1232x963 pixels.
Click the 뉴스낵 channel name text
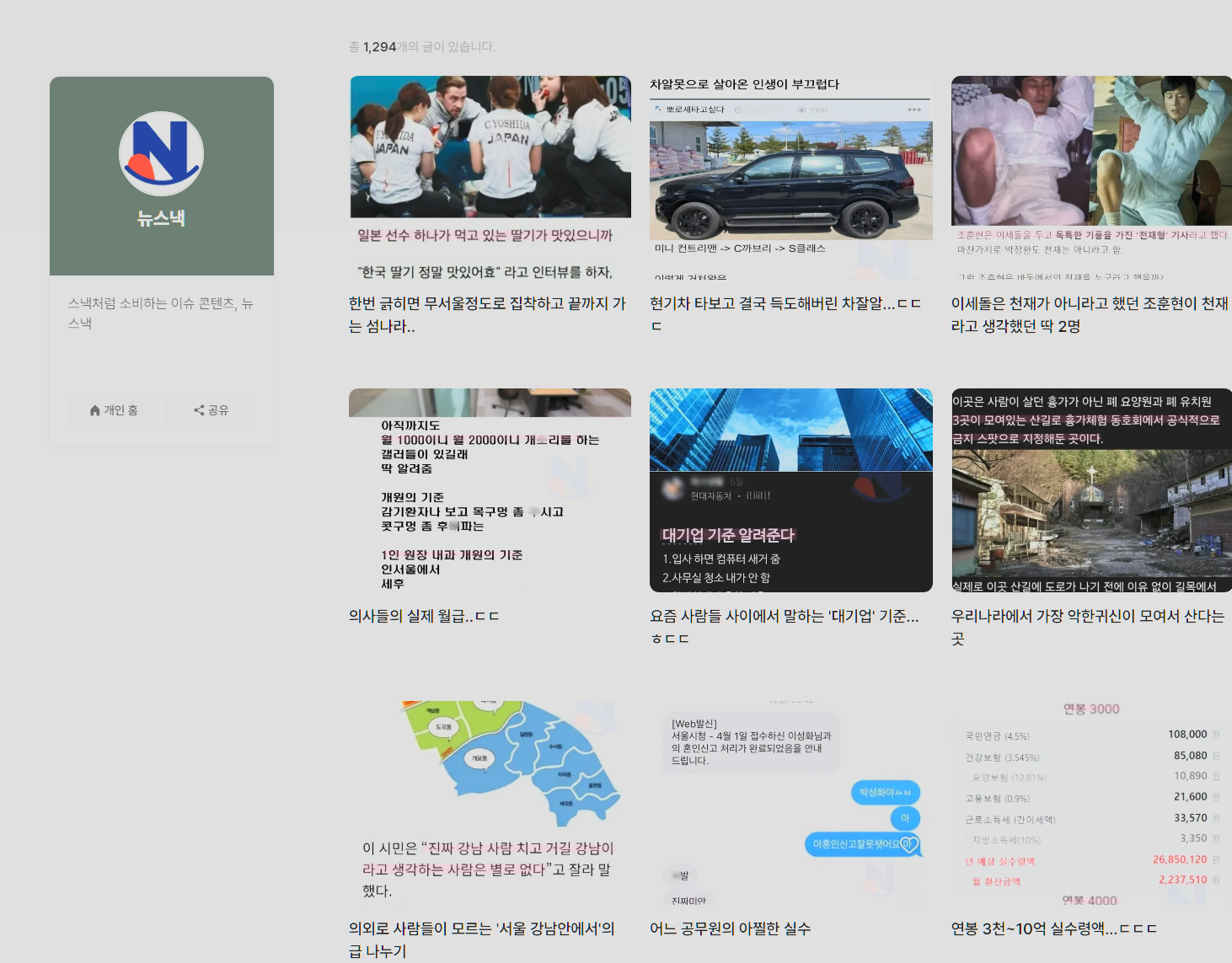161,218
